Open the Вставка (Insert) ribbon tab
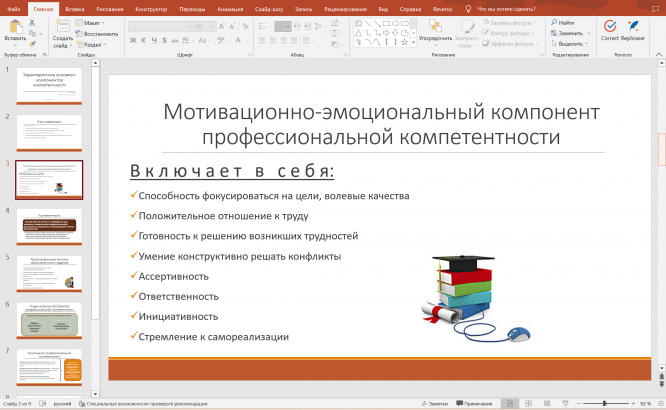The width and height of the screenshot is (666, 410). click(74, 8)
